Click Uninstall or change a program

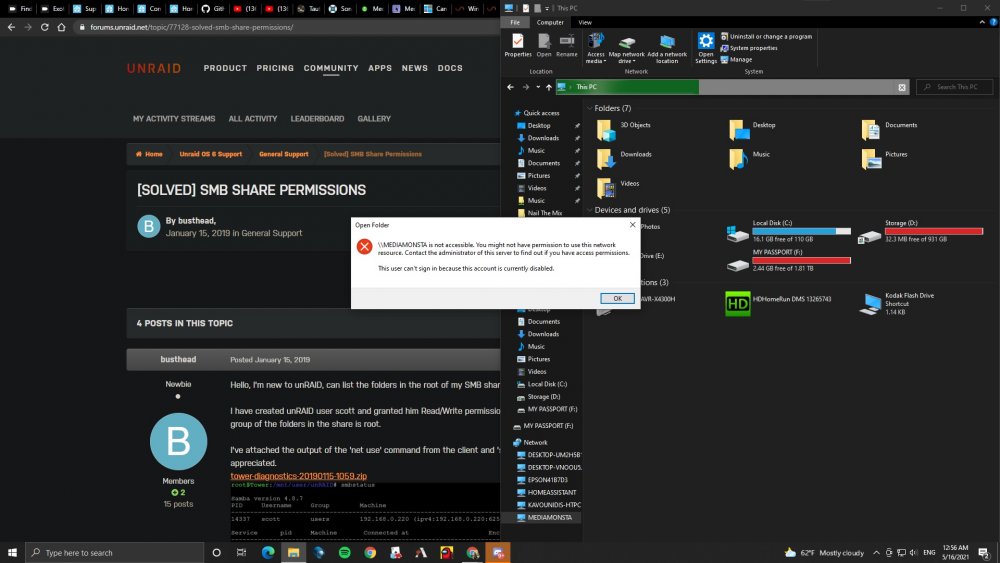[x=766, y=36]
